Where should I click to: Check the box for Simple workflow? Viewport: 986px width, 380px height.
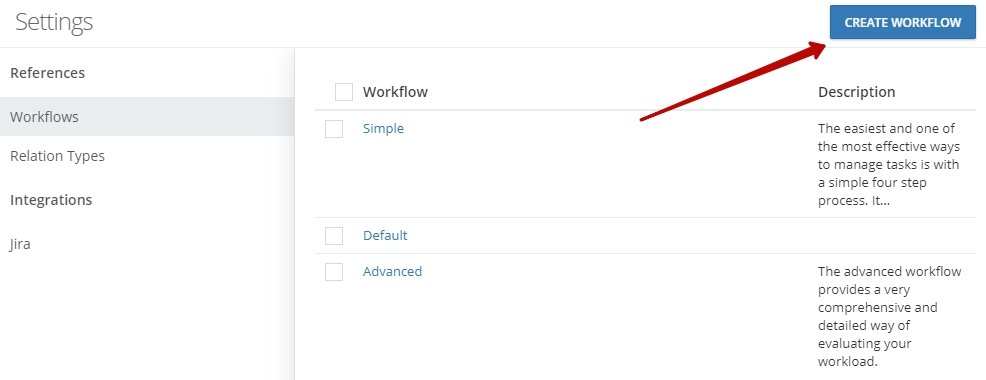[334, 129]
